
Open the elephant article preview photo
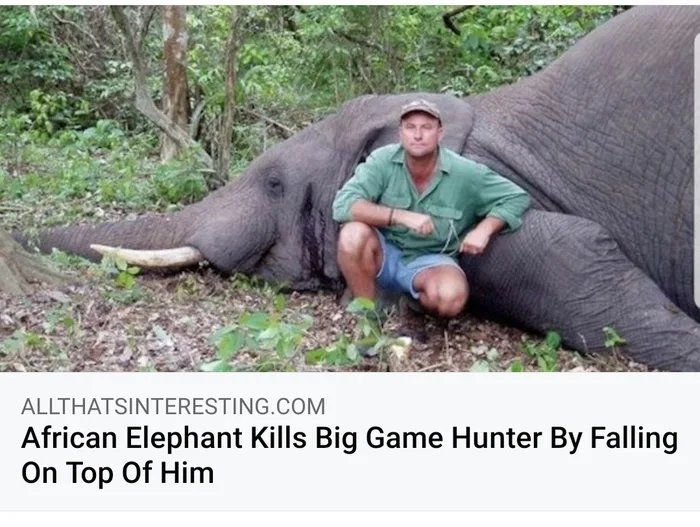tap(350, 188)
